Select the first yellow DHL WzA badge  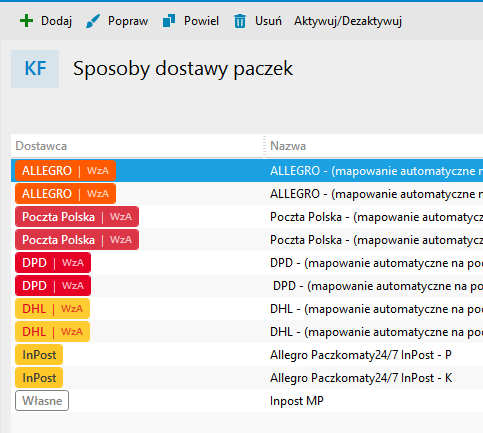coord(52,309)
